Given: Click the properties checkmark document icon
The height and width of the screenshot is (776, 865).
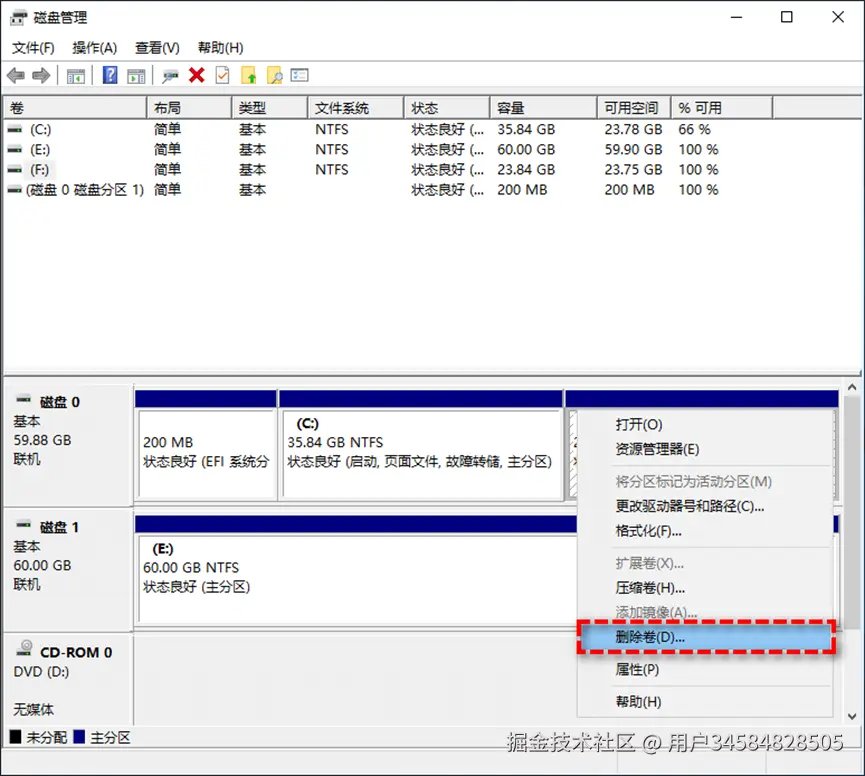Looking at the screenshot, I should pyautogui.click(x=222, y=75).
